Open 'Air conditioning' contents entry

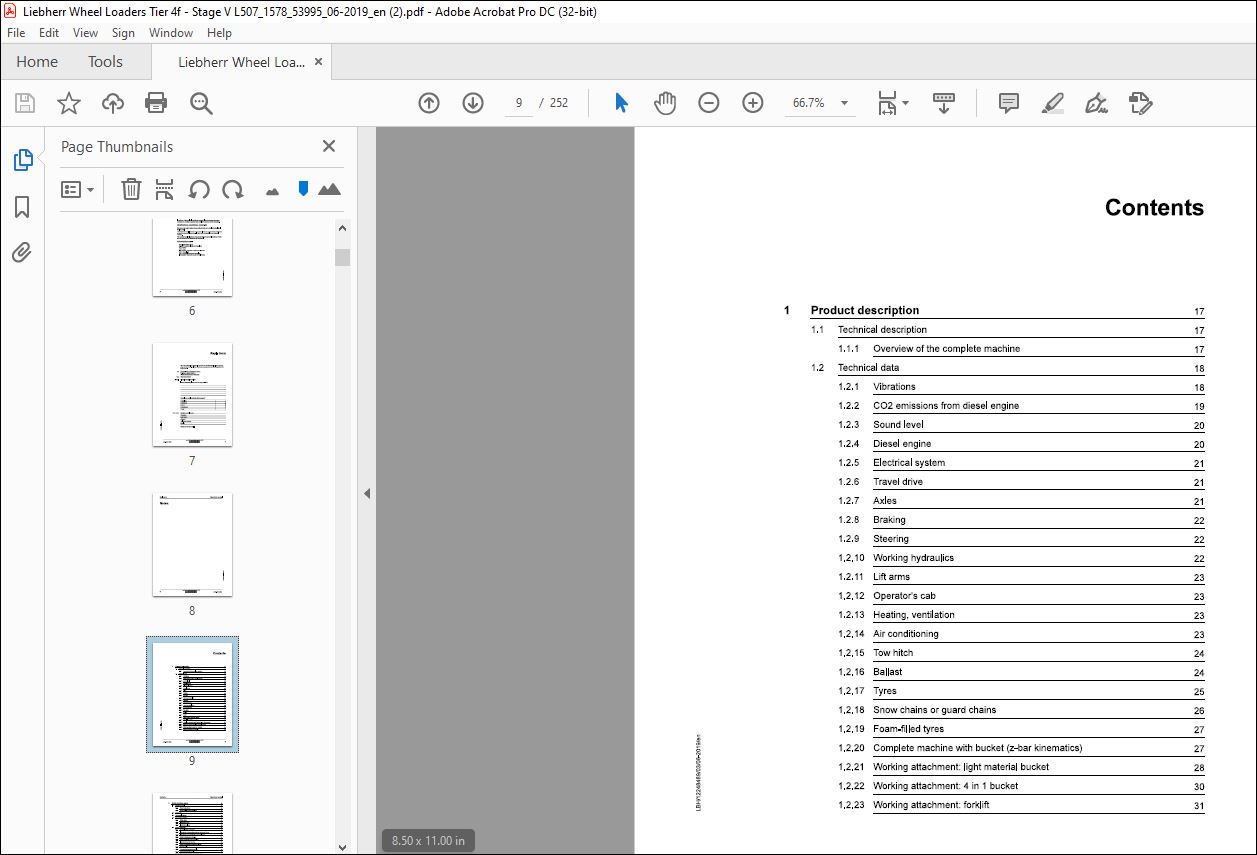pos(906,633)
